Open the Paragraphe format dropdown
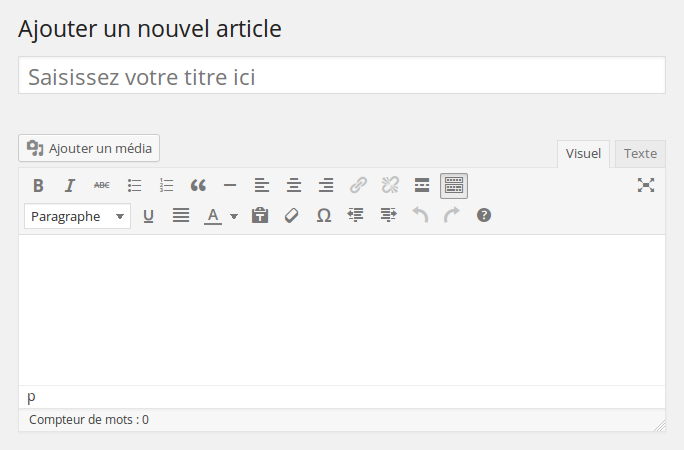The width and height of the screenshot is (684, 450). 77,216
